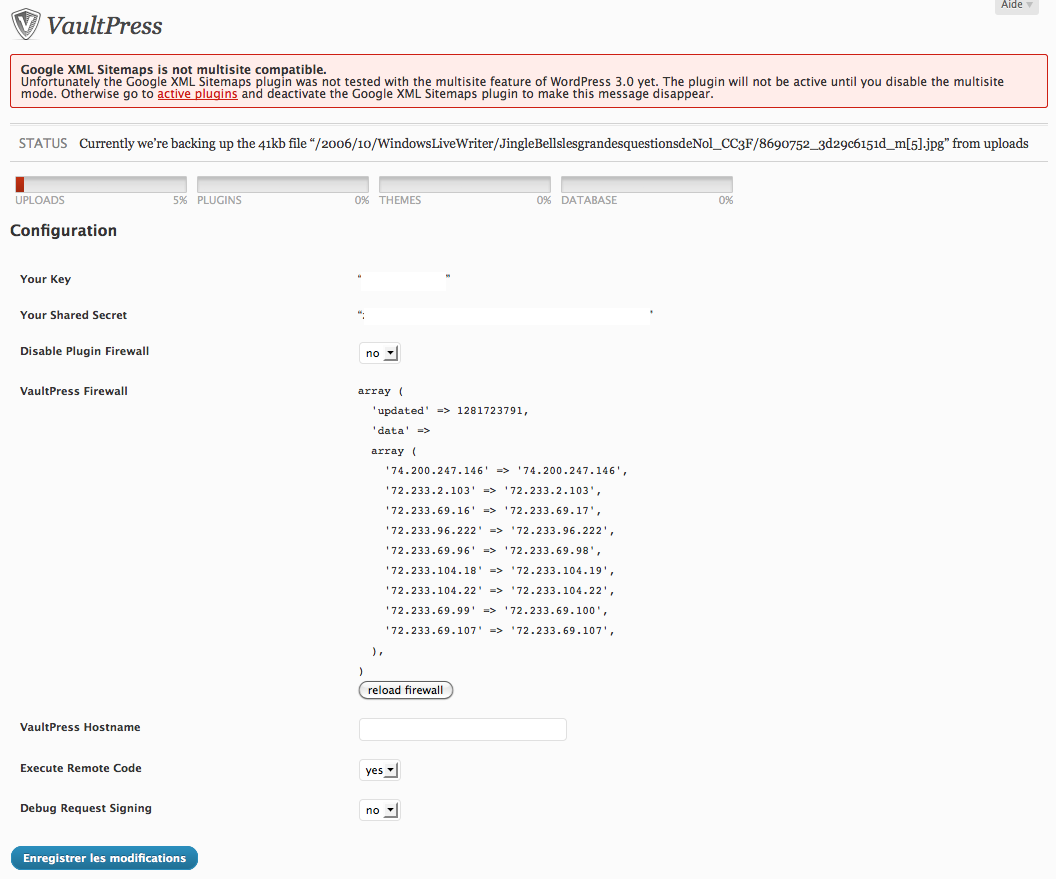Click the Execute Remote Code label

(x=81, y=768)
